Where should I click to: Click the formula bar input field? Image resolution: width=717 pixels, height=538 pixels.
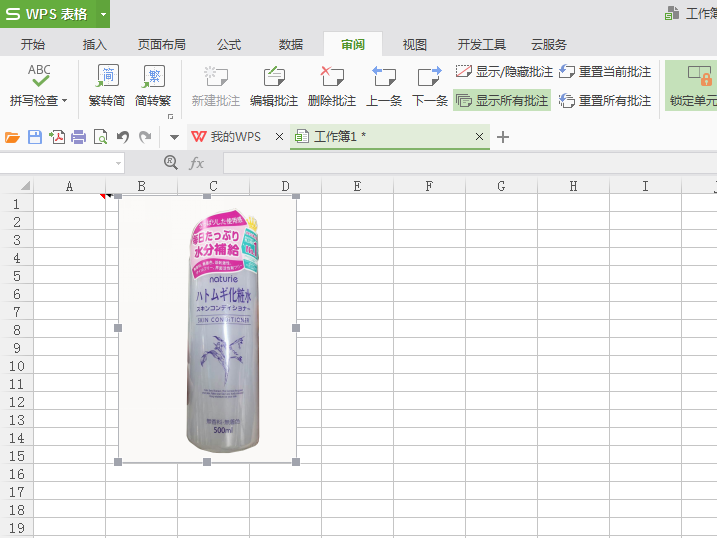(x=470, y=163)
